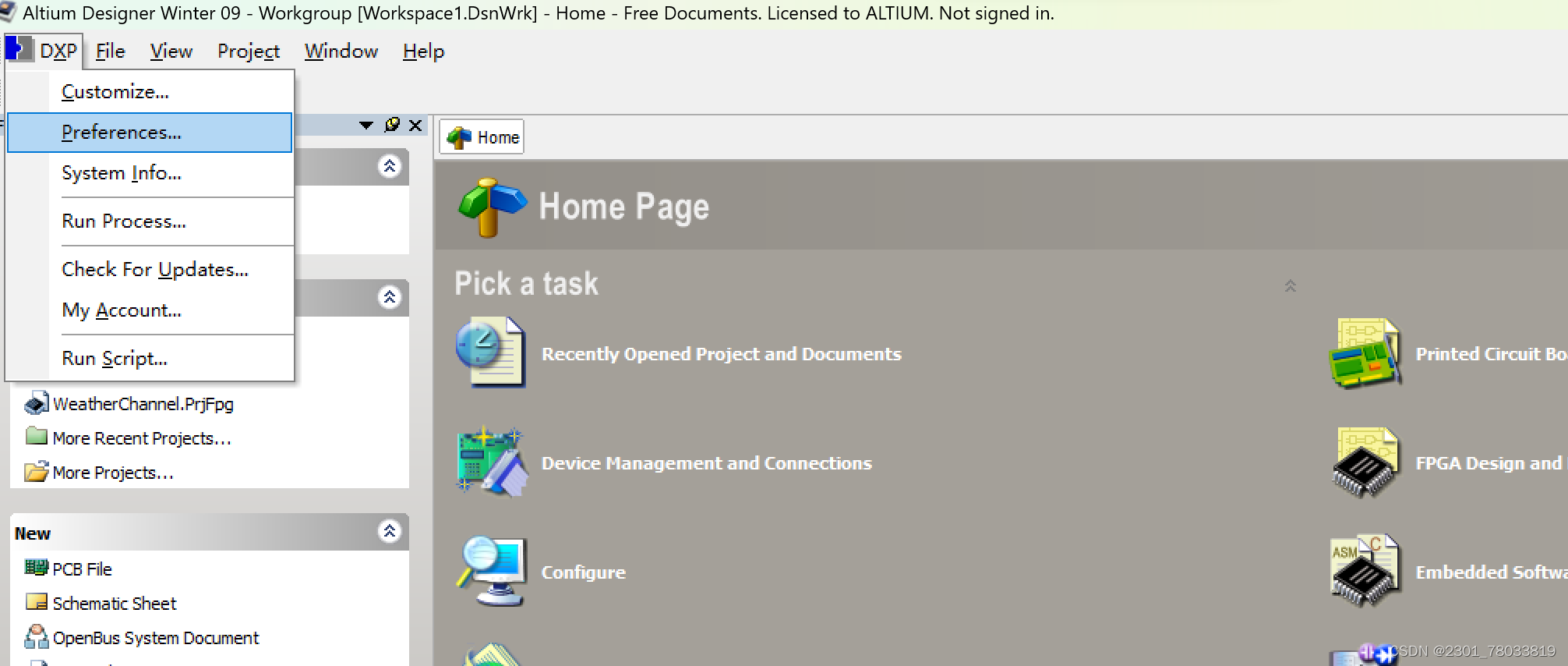Open the File menu
1568x666 pixels.
click(110, 51)
